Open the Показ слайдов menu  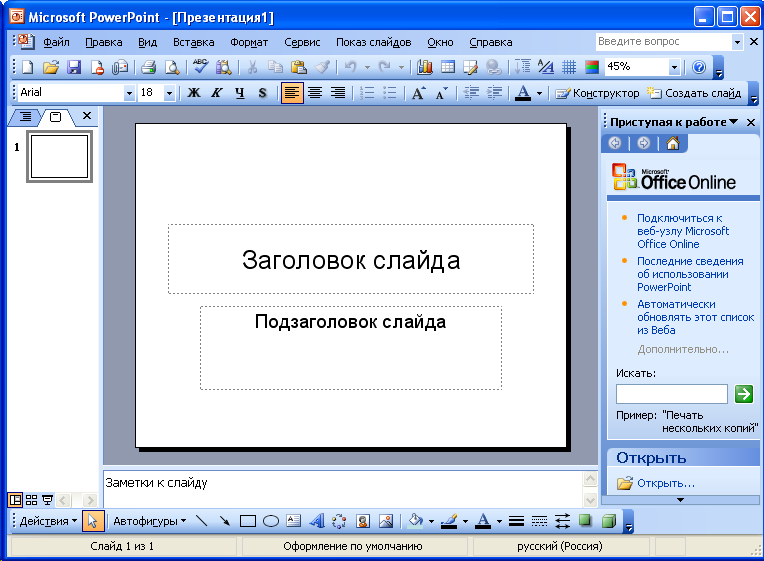tap(374, 42)
